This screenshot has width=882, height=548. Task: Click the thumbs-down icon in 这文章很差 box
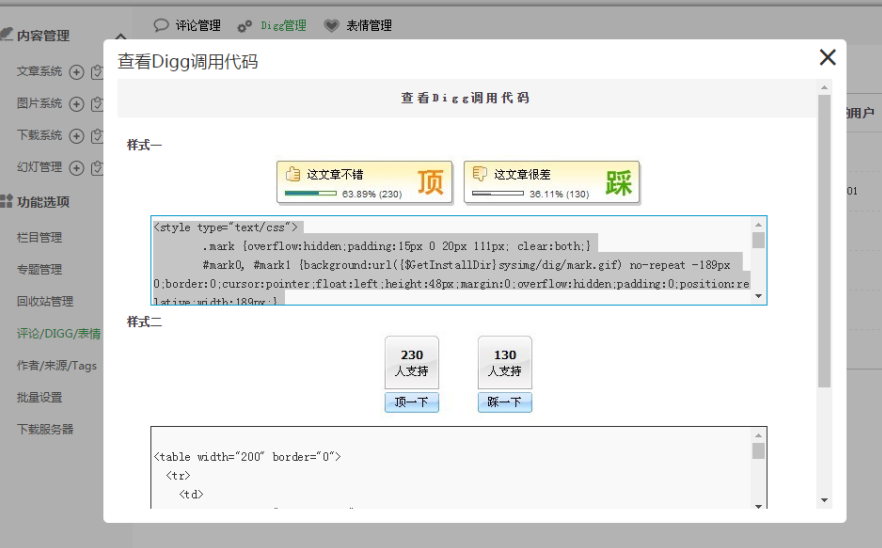(x=480, y=174)
